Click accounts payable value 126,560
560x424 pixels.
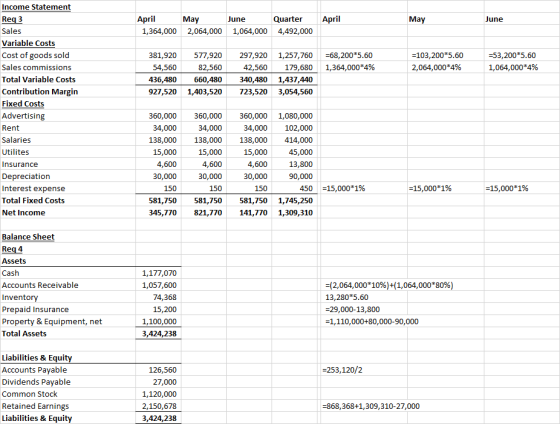tap(162, 370)
